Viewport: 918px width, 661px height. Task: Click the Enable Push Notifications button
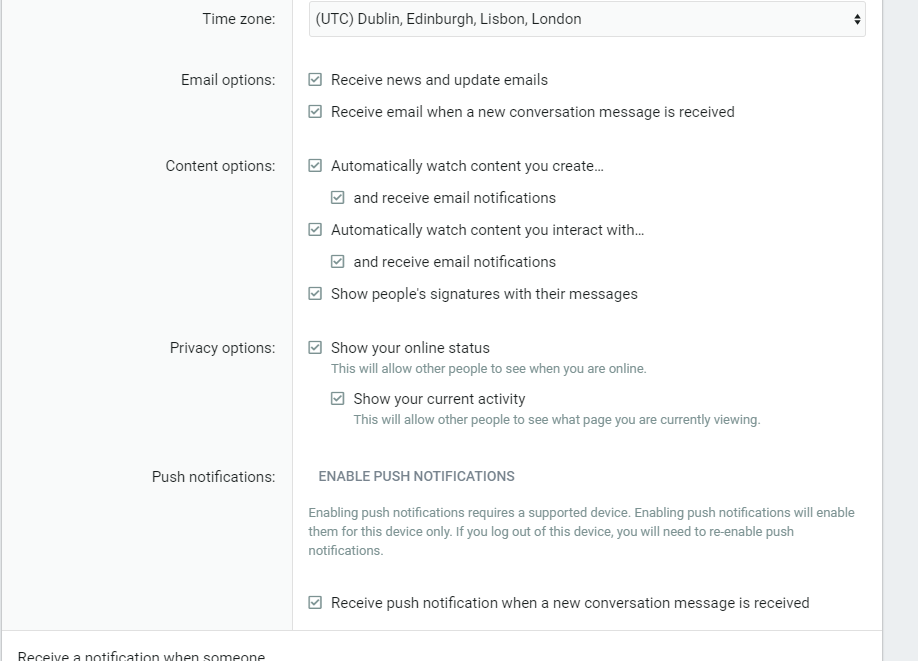tap(416, 477)
